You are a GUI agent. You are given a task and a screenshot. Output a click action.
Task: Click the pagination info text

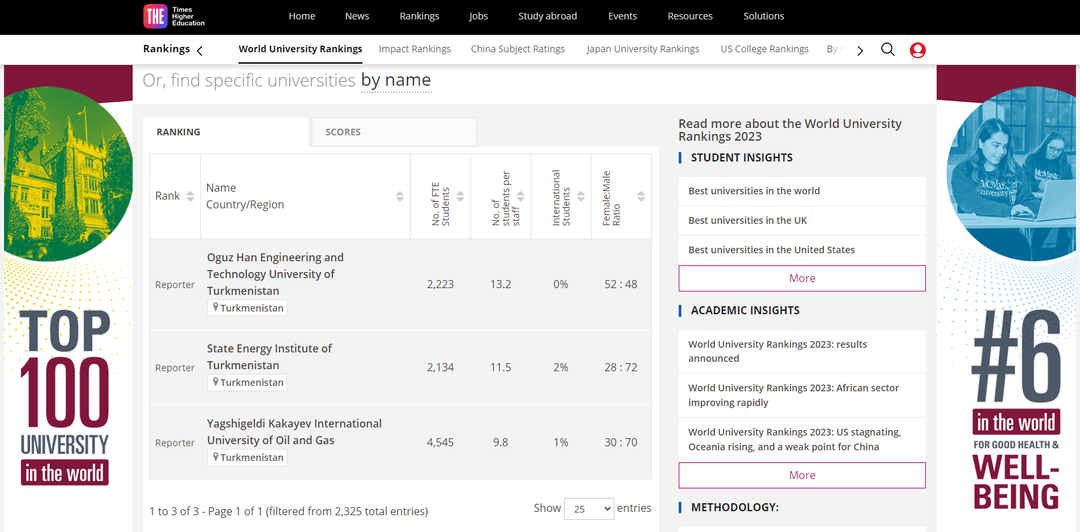(x=289, y=511)
